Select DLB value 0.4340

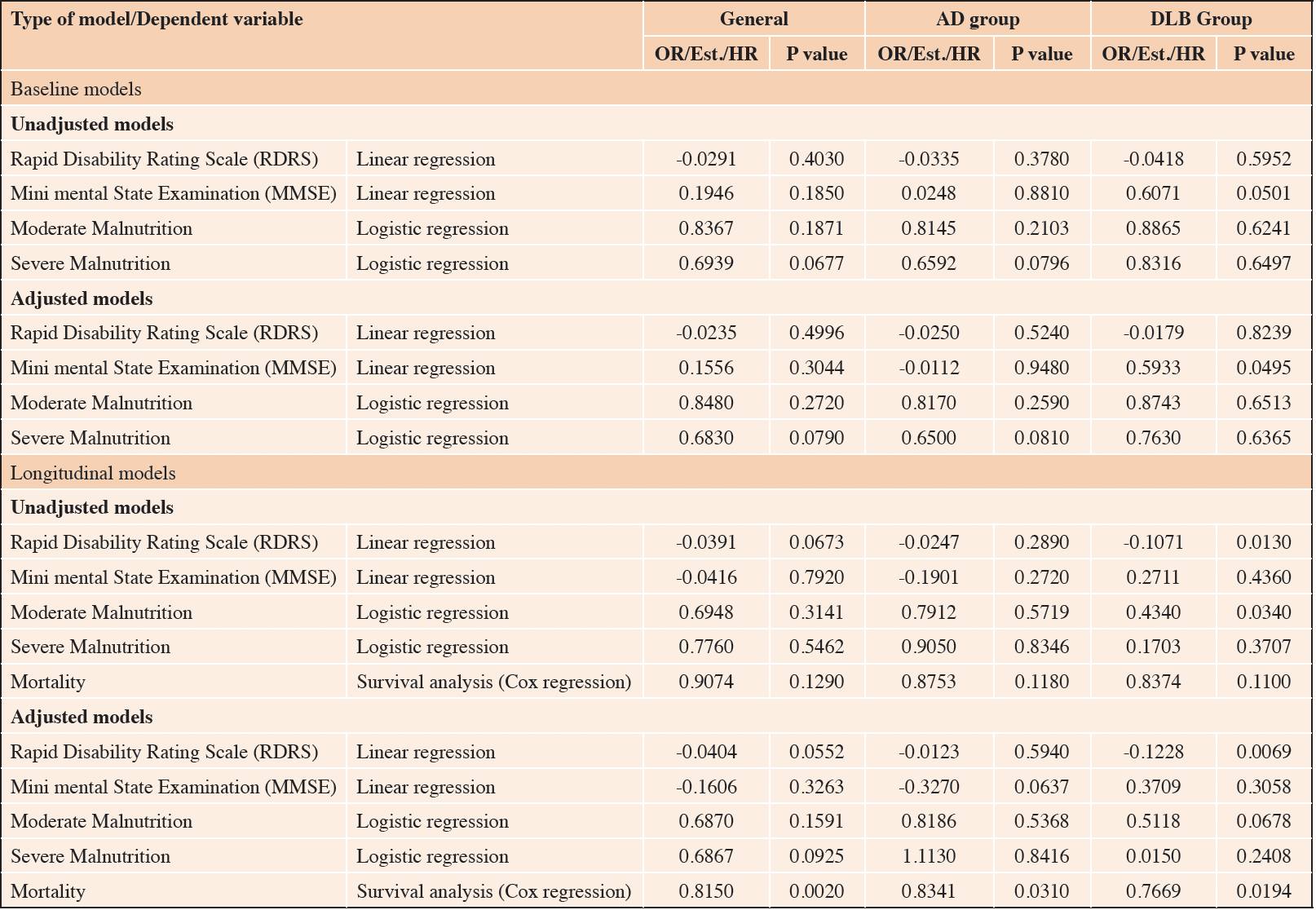(x=1153, y=612)
